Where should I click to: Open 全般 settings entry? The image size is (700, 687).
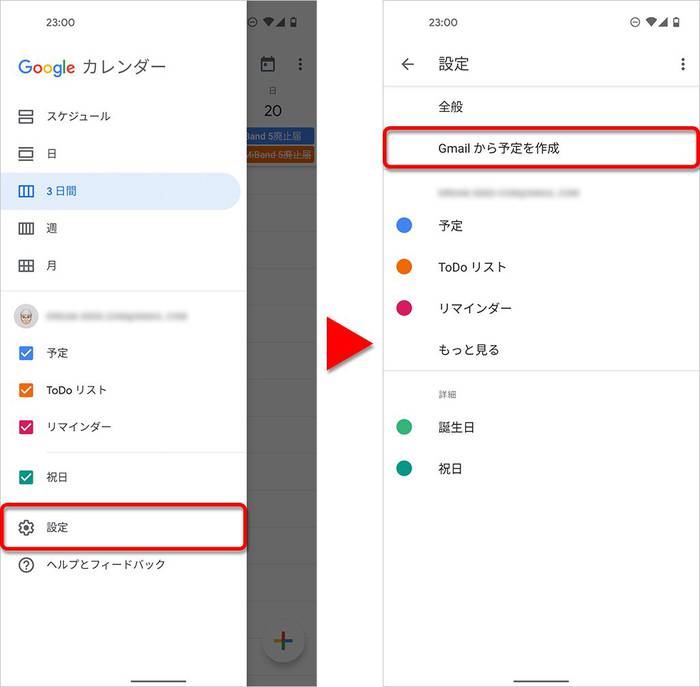tap(541, 107)
